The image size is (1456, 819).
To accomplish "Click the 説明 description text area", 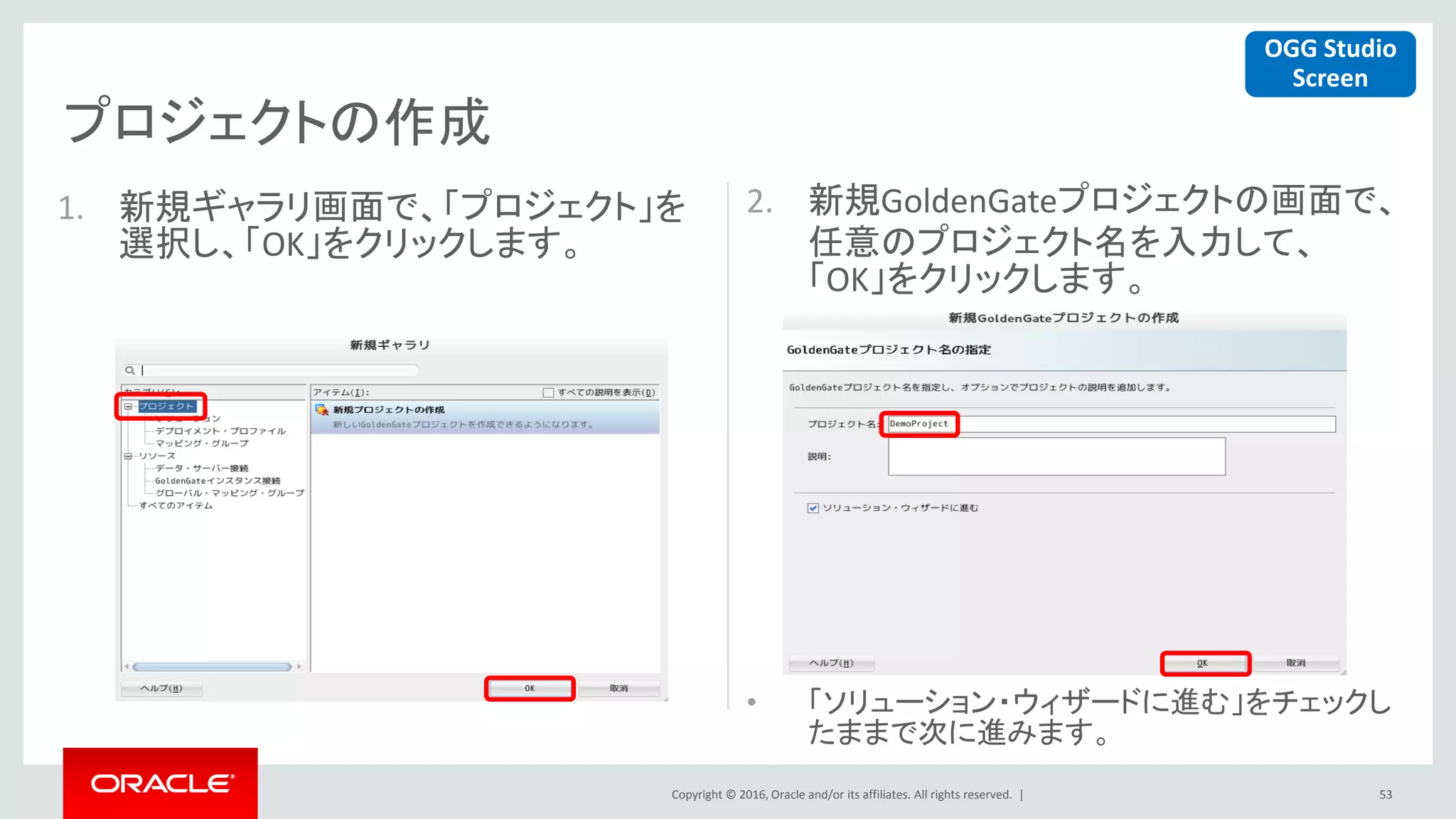I will click(x=1056, y=456).
